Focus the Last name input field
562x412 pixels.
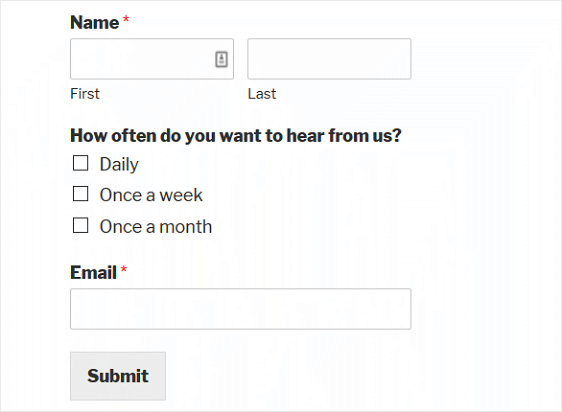[x=329, y=59]
